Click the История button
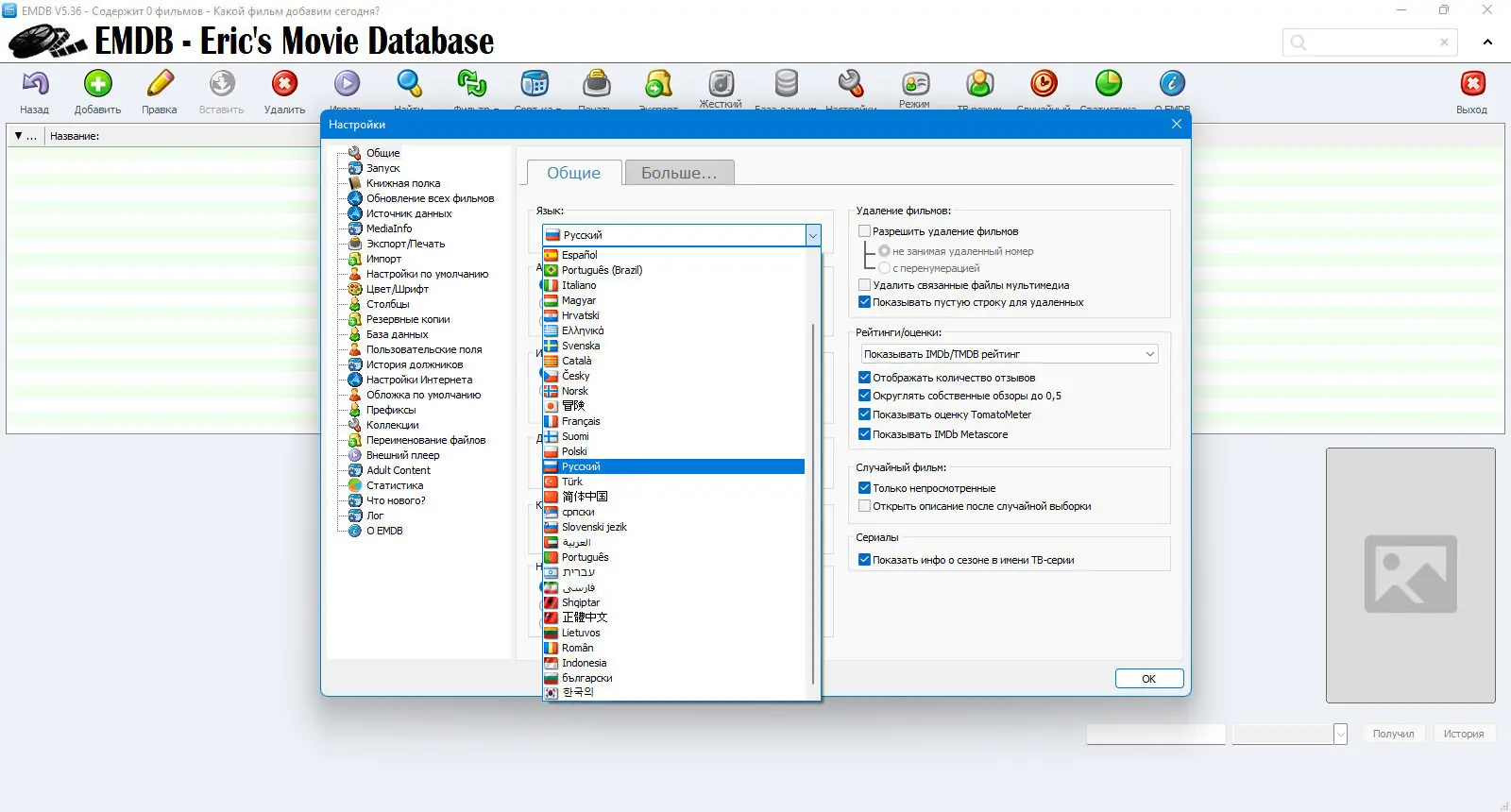1511x812 pixels. (x=1464, y=734)
